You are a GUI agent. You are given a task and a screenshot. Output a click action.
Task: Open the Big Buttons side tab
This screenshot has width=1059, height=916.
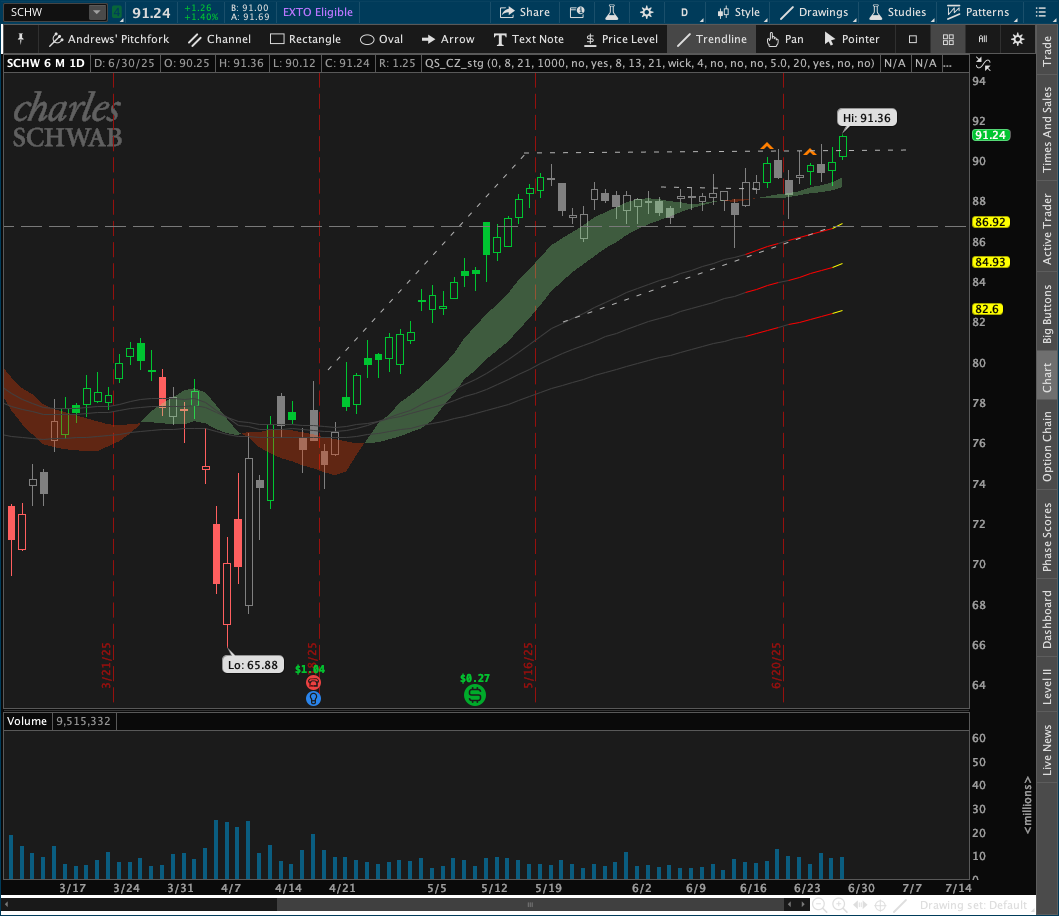pos(1048,313)
